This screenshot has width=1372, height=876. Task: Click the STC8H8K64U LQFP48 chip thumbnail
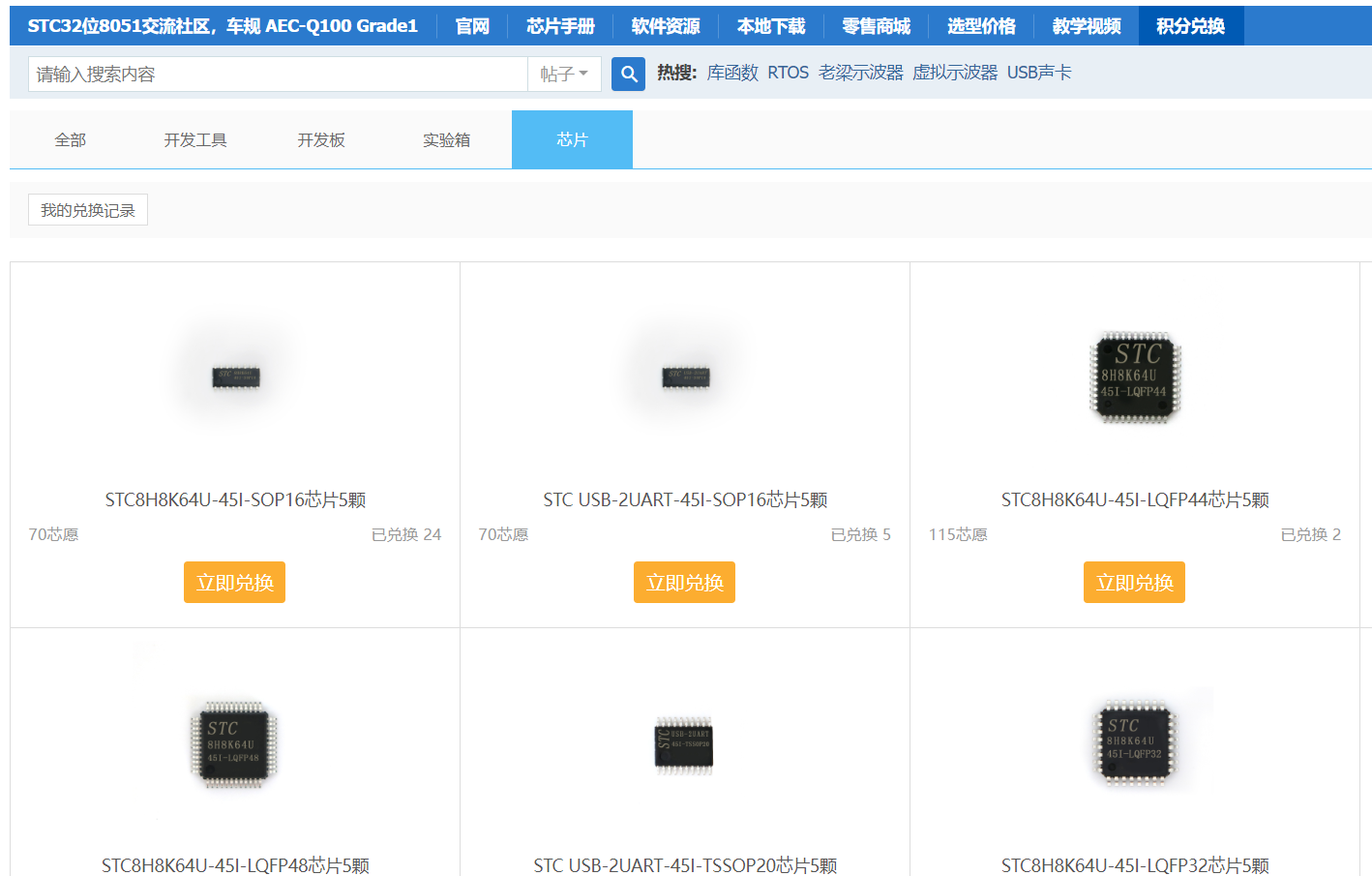pyautogui.click(x=235, y=742)
